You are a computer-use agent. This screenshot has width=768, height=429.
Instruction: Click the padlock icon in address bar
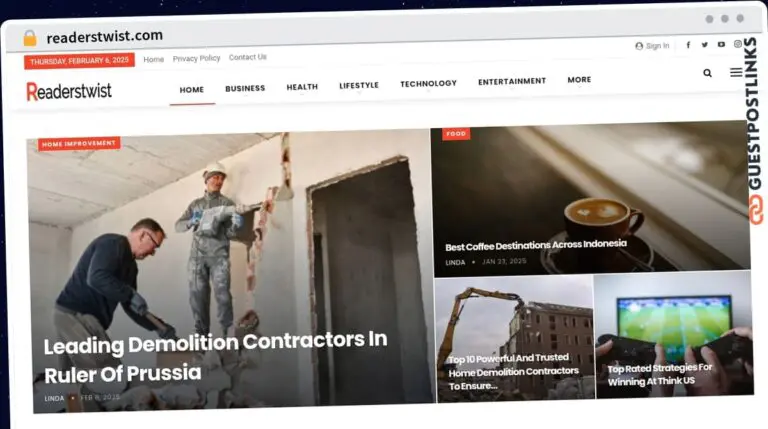point(30,38)
